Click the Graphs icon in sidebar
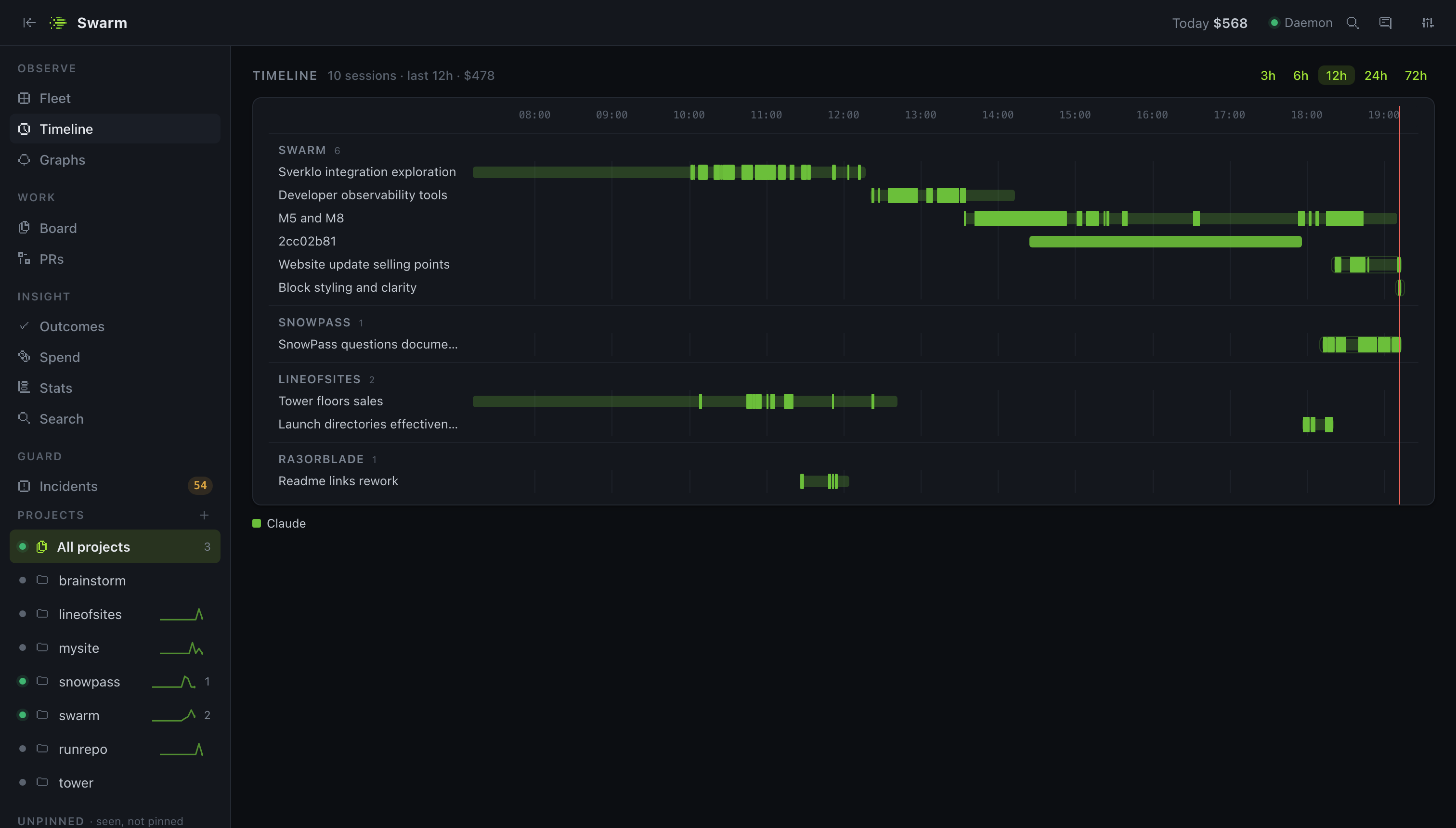The image size is (1456, 828). [x=24, y=160]
